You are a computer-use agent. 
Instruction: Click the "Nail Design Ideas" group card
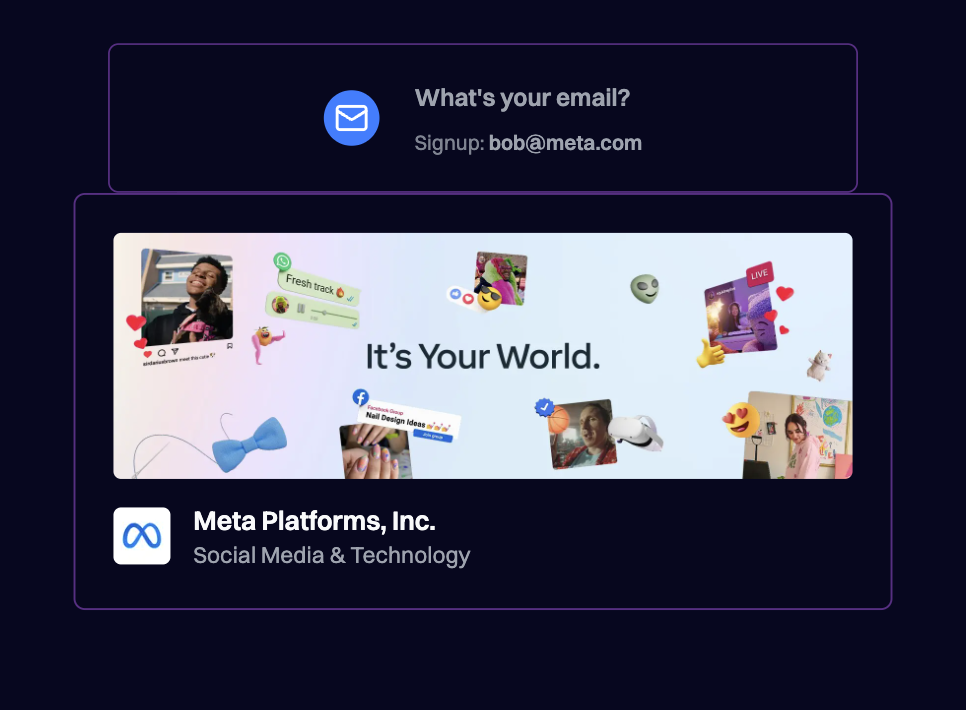[408, 422]
